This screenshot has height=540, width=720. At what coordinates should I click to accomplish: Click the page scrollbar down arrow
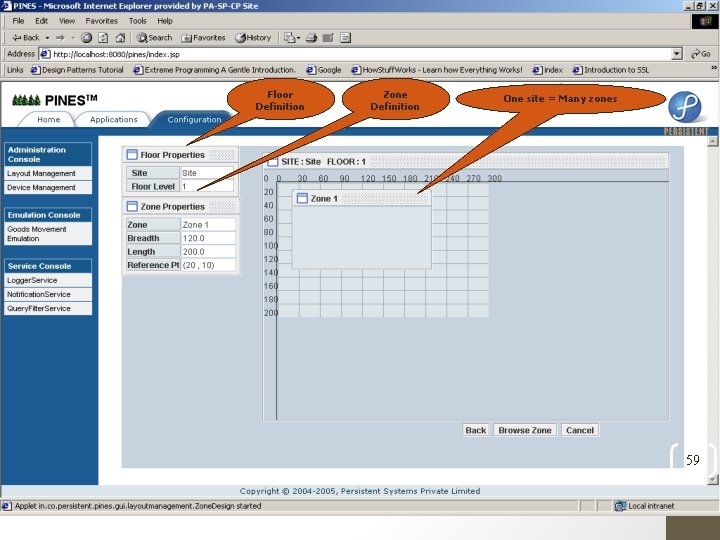click(x=713, y=479)
